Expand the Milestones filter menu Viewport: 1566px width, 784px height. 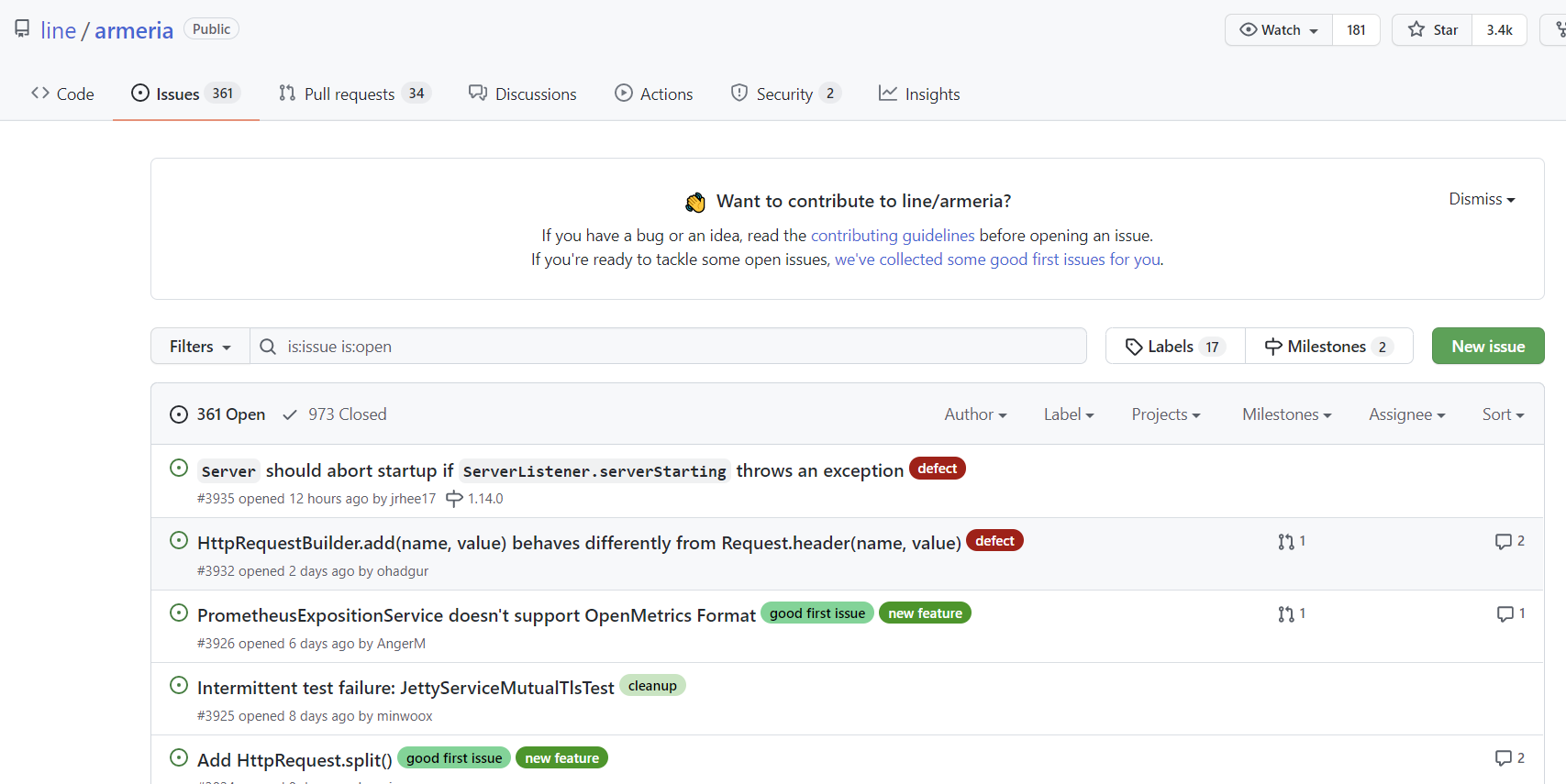tap(1286, 414)
